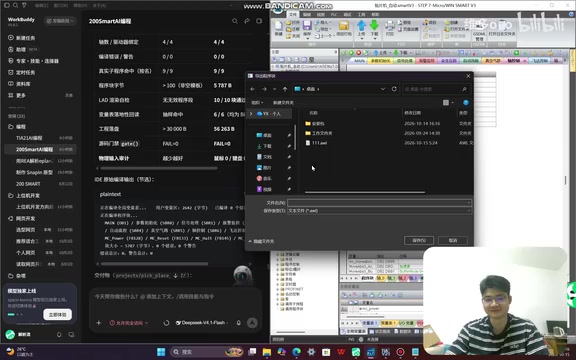Open the 制作 Snapin 原型 conversation

click(40, 172)
